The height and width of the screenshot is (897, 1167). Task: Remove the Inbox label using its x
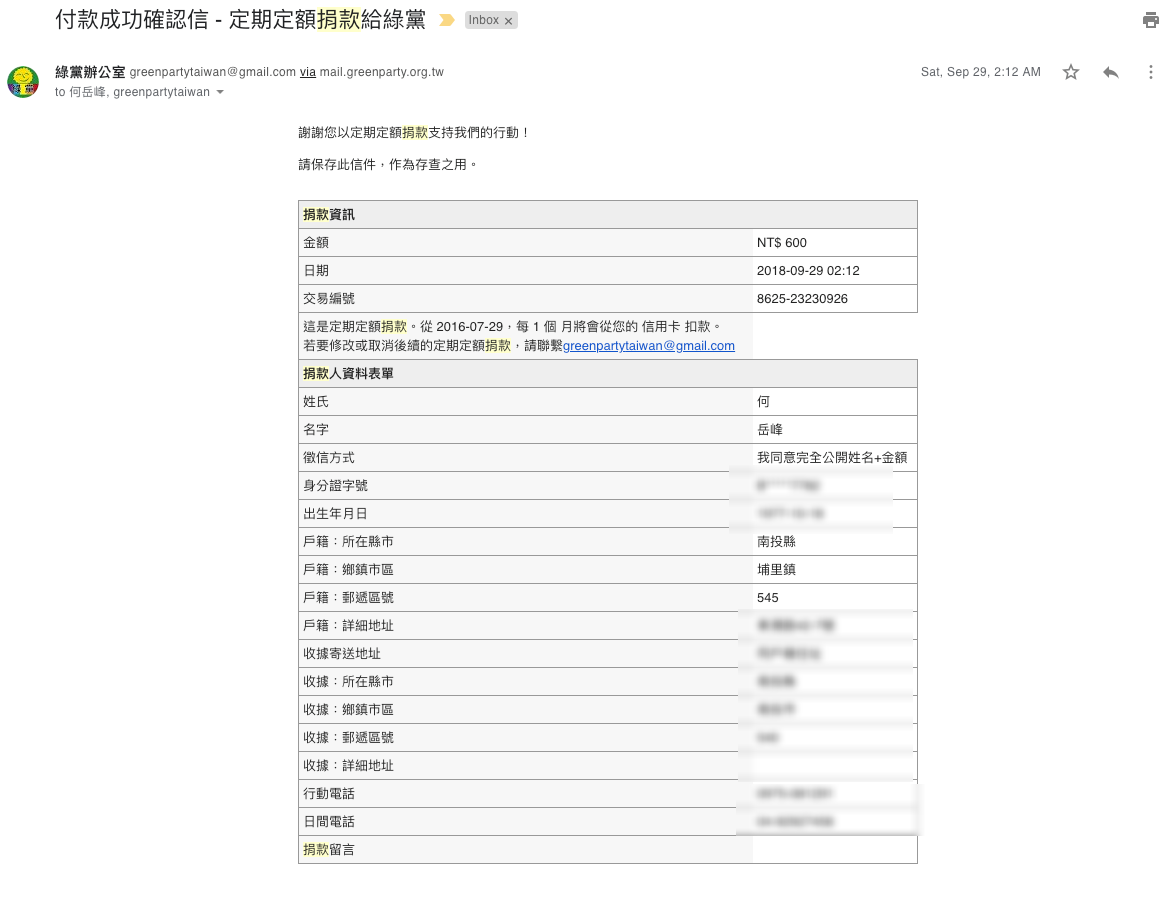pyautogui.click(x=508, y=21)
